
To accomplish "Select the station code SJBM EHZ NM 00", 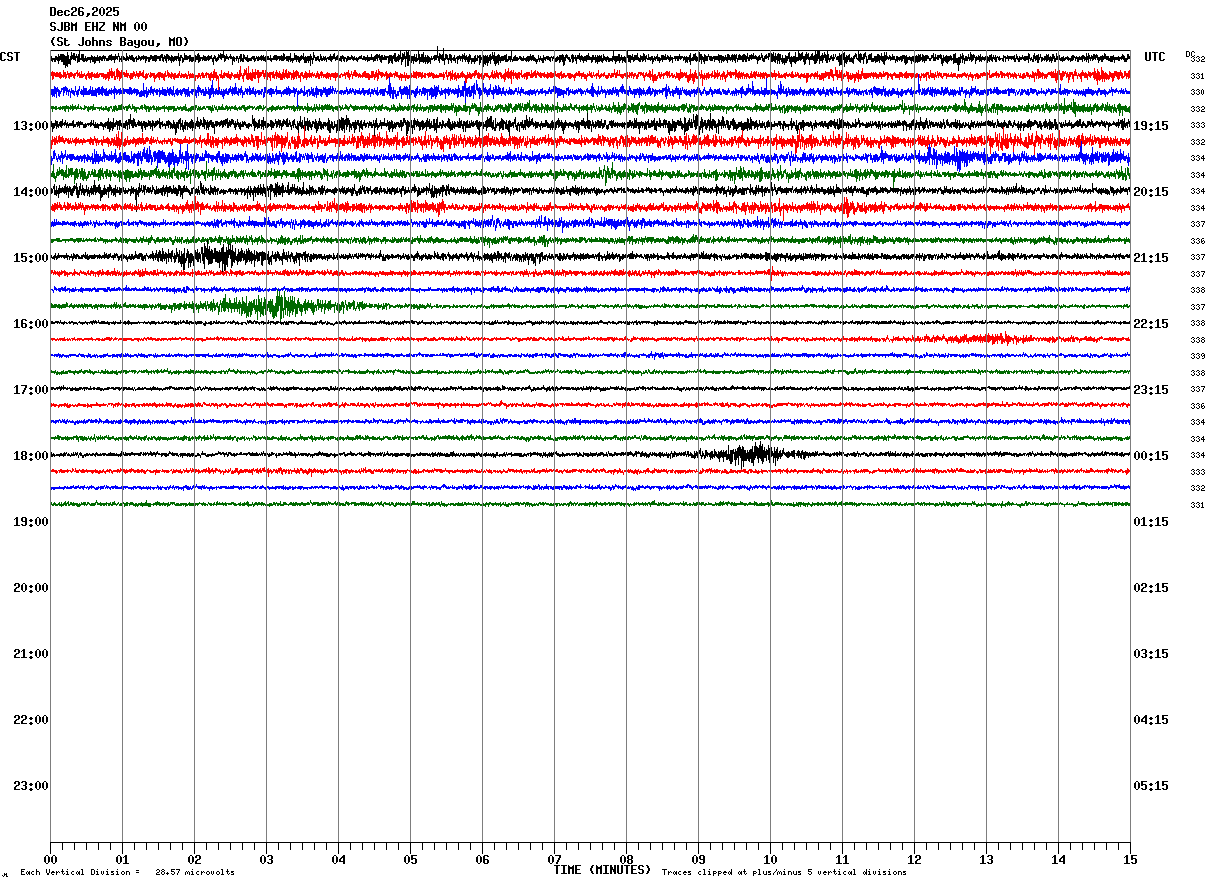I will click(98, 27).
